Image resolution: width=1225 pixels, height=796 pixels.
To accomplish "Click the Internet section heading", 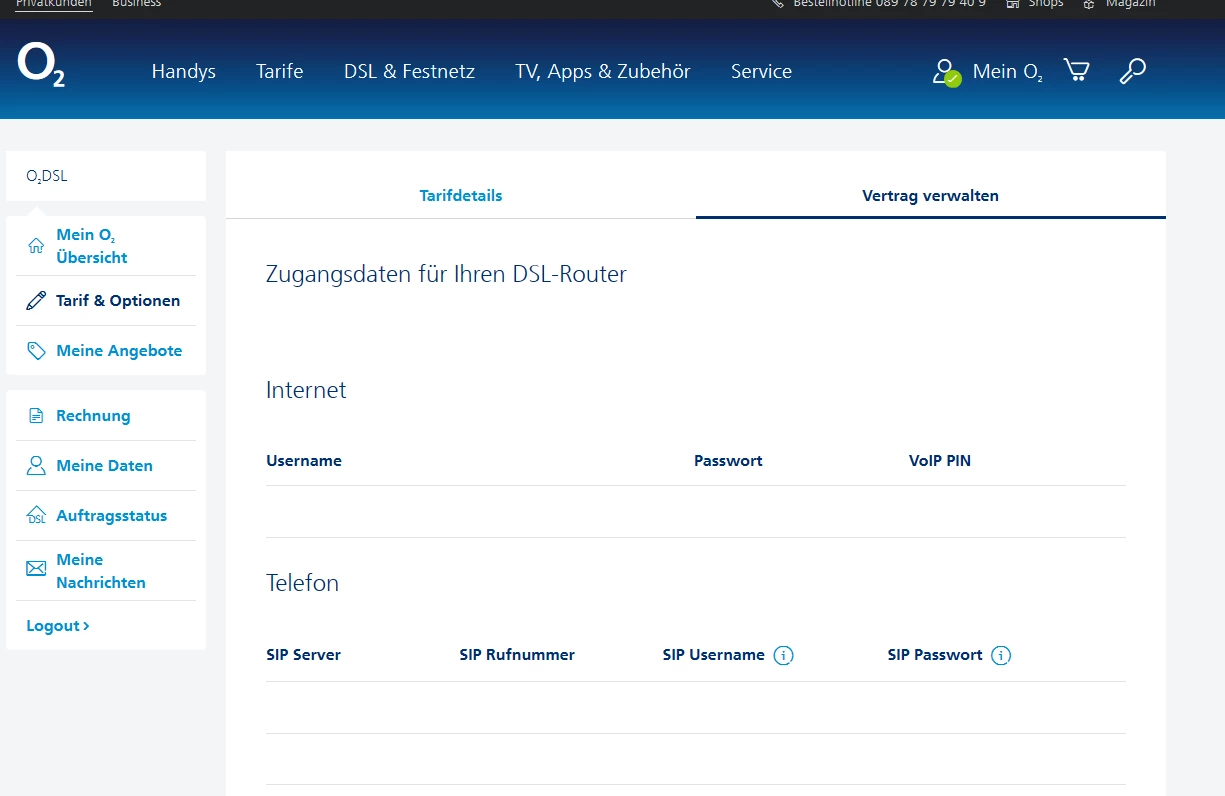I will coord(306,390).
